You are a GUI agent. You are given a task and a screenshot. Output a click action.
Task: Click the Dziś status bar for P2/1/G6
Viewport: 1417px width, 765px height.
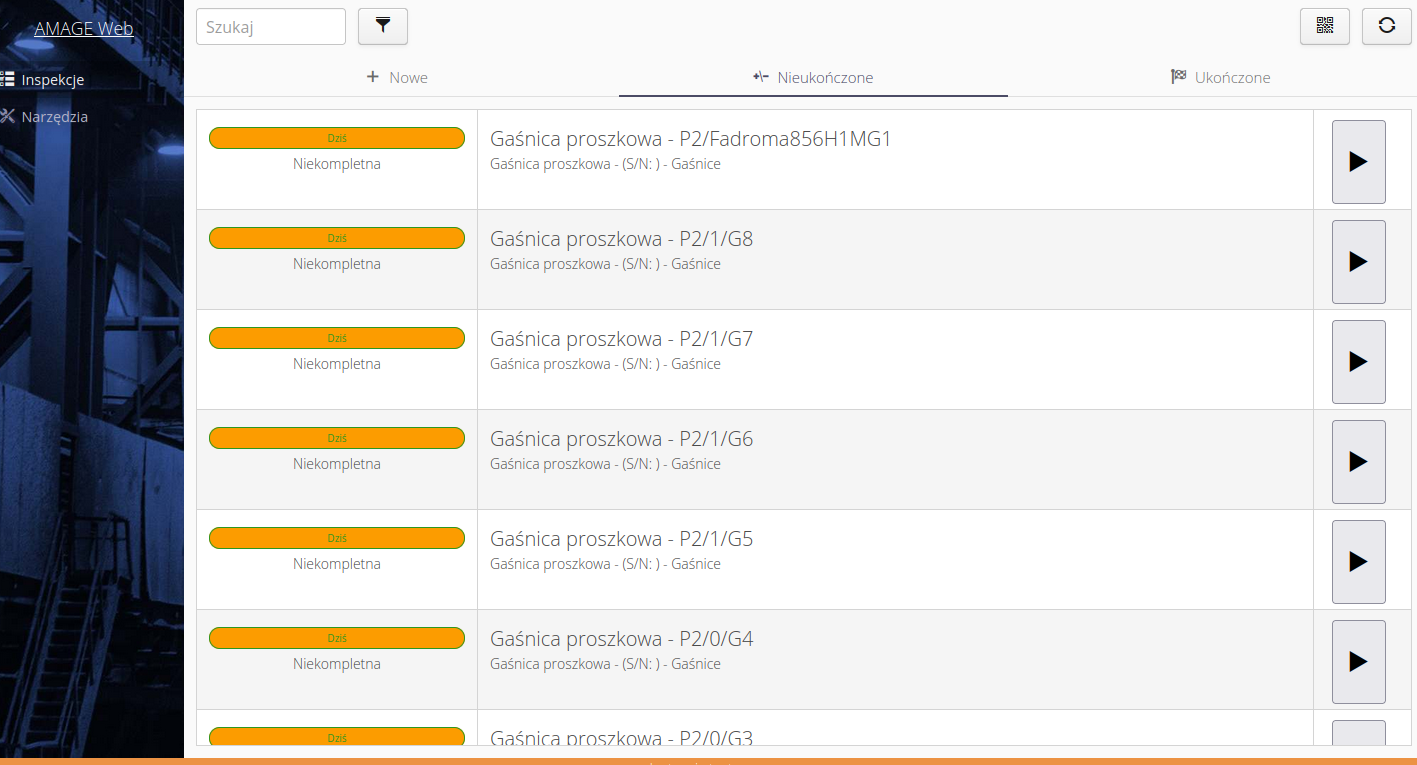coord(337,438)
